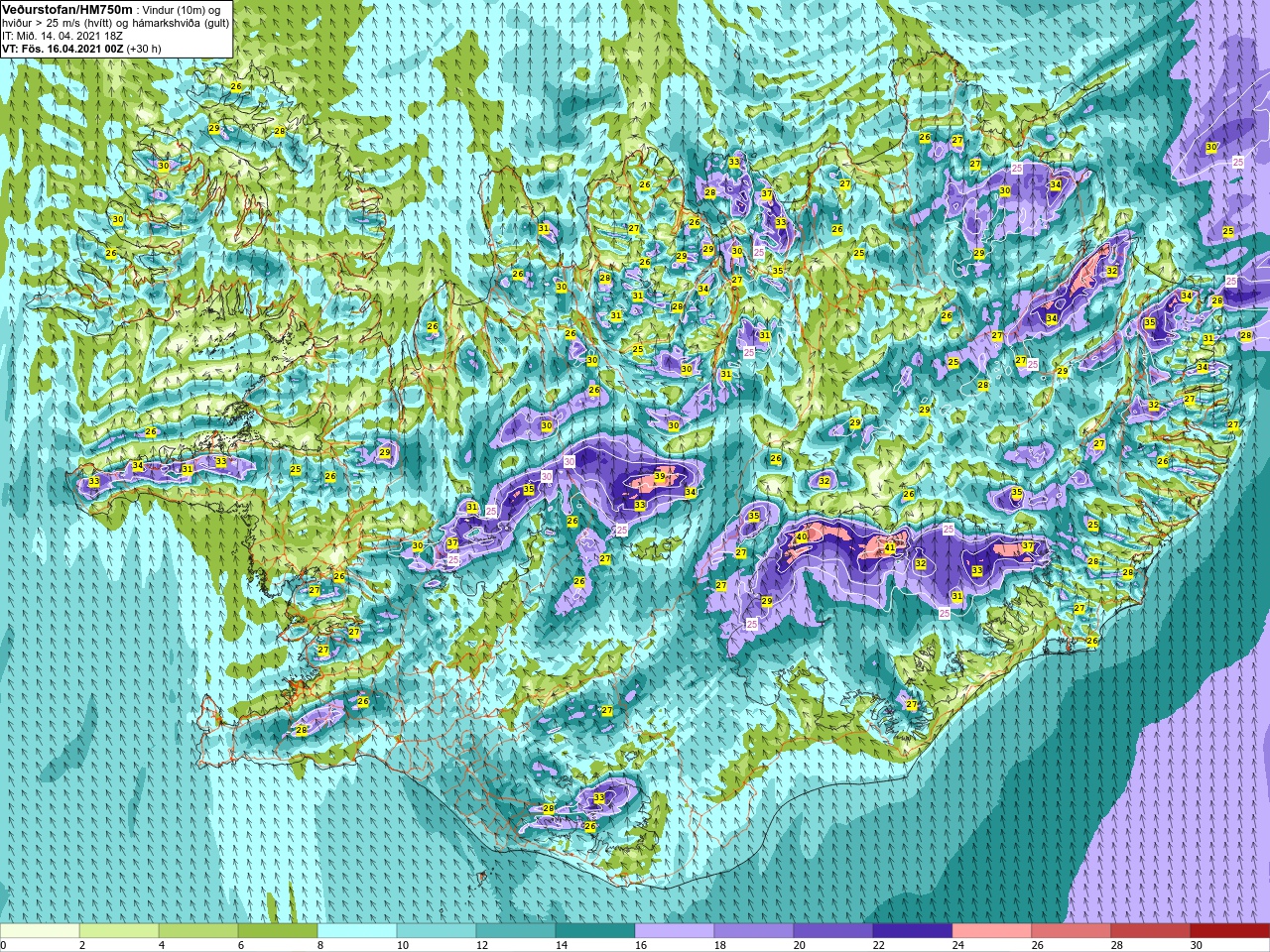Click the "(+30 h)" forecast offset text
Image resolution: width=1270 pixels, height=952 pixels.
(145, 48)
